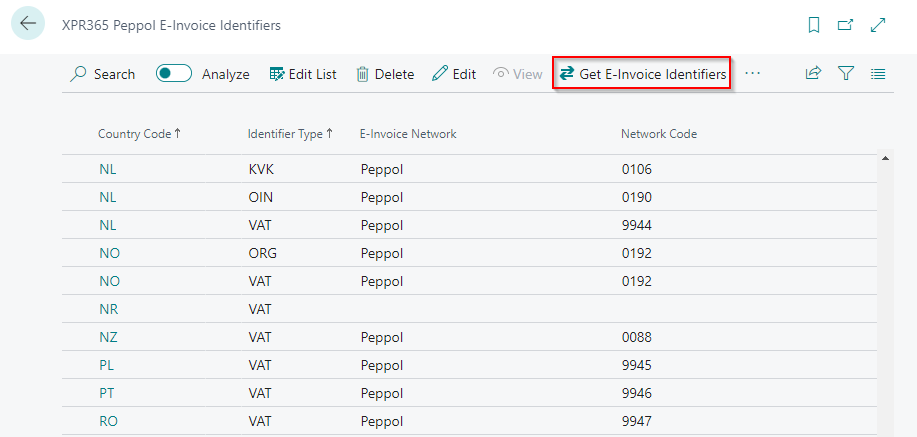Sort by the Country Code column header
The width and height of the screenshot is (917, 437).
tap(139, 134)
